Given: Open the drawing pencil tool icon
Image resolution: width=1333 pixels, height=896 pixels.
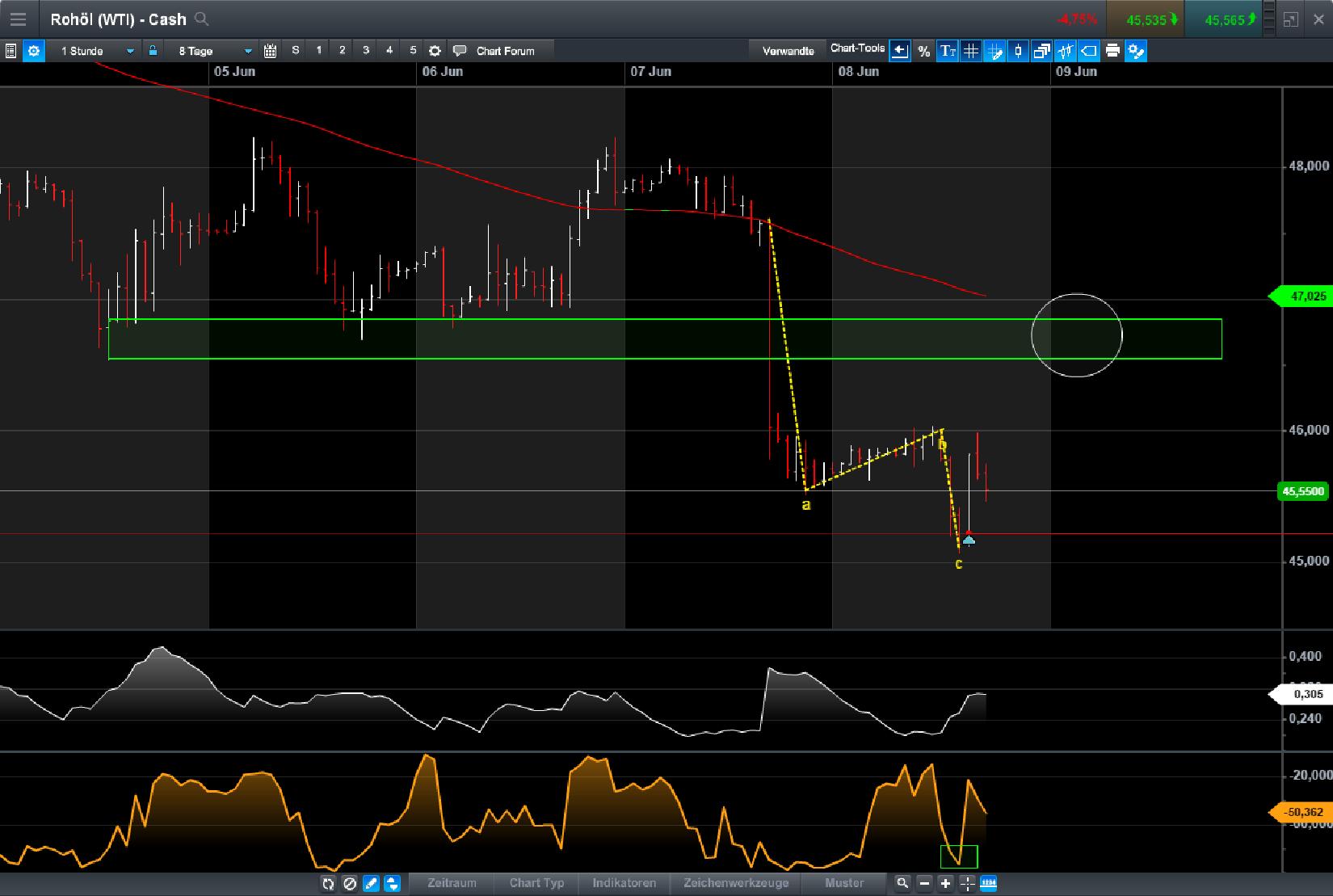Looking at the screenshot, I should [x=994, y=50].
